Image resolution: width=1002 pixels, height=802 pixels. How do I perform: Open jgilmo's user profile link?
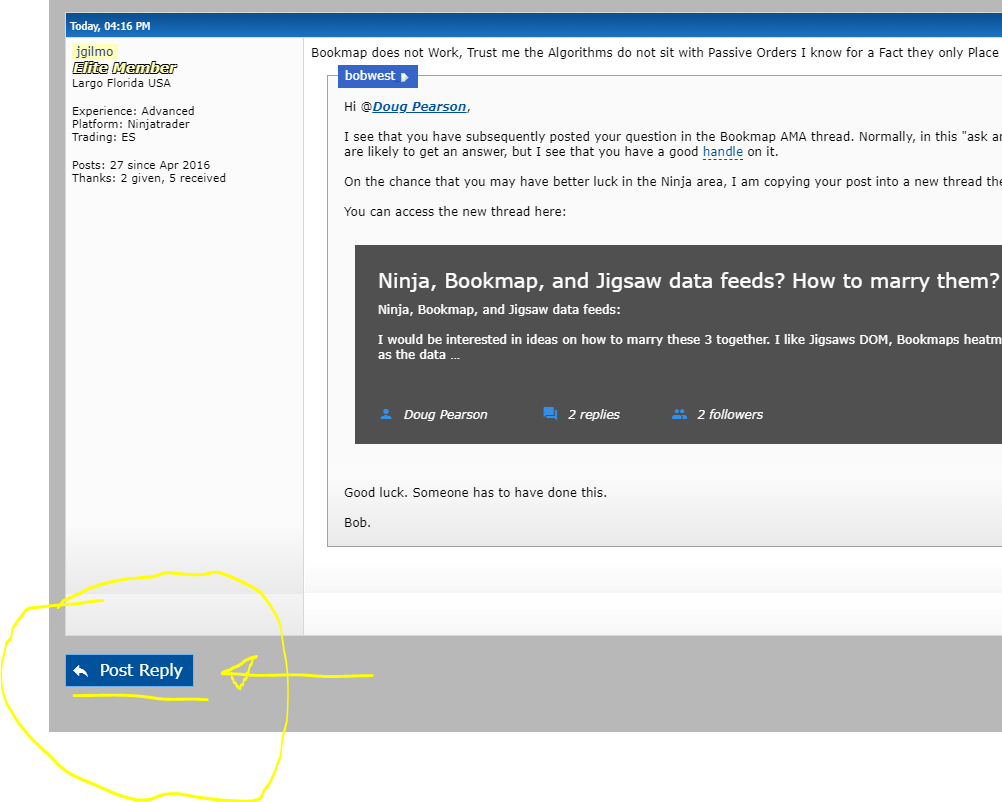(x=95, y=52)
